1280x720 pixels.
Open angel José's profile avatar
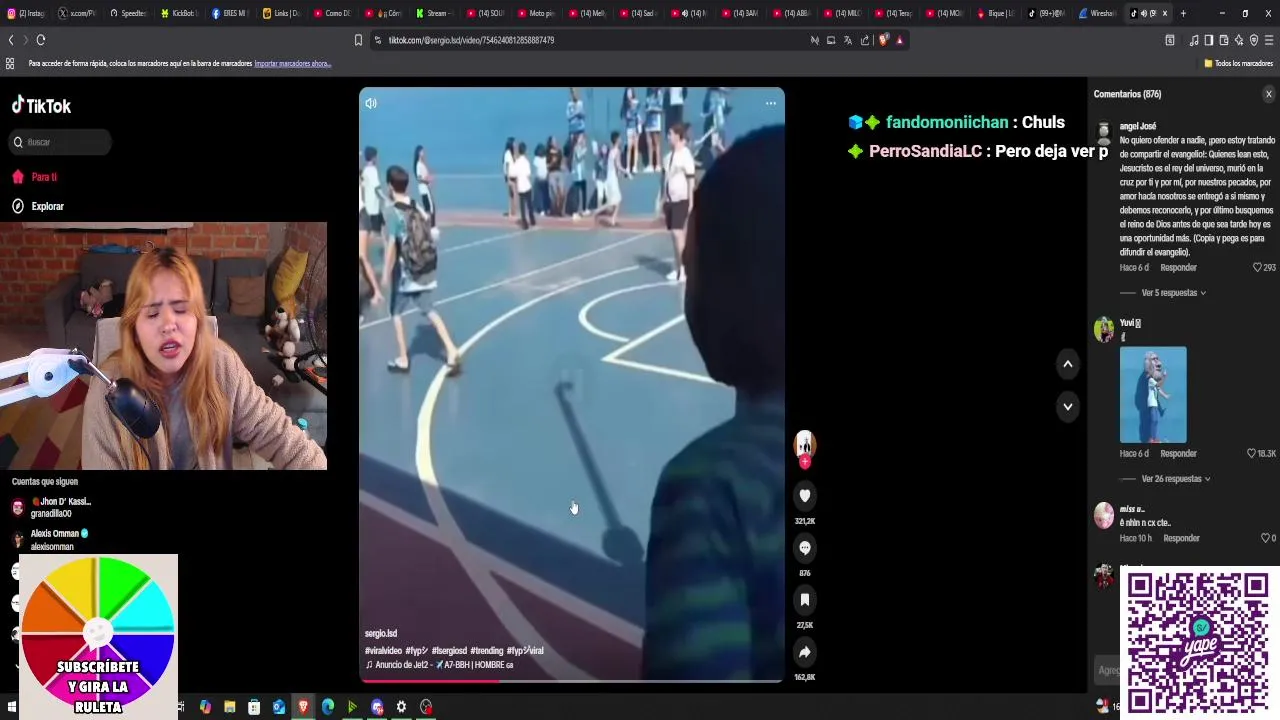(1104, 132)
